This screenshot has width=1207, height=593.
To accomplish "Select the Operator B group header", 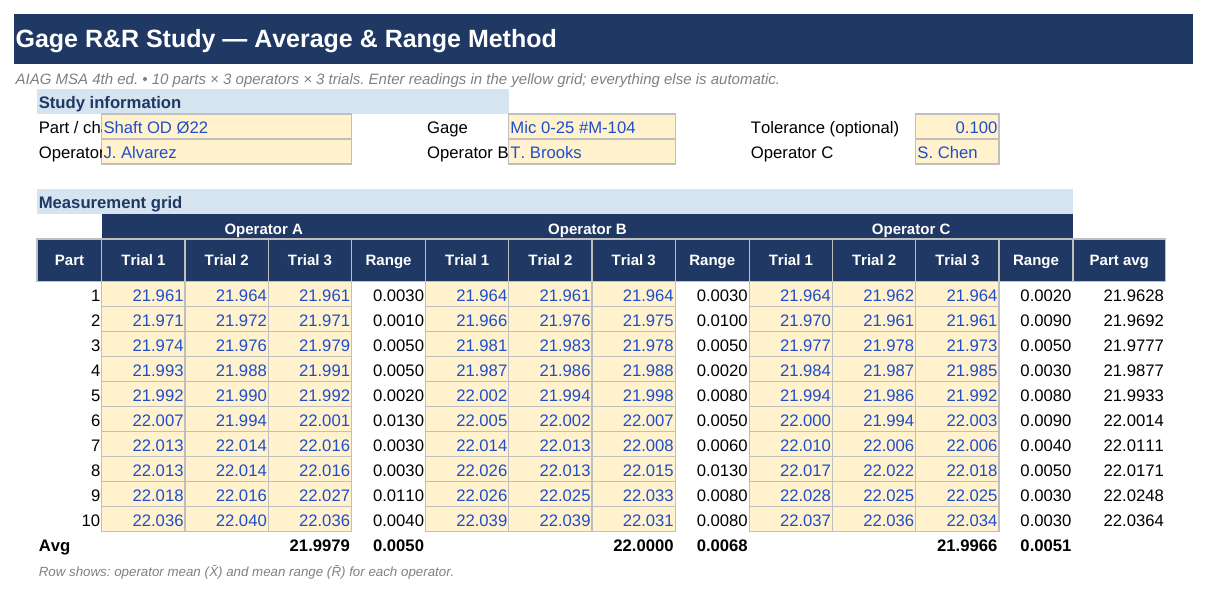I will click(x=587, y=228).
